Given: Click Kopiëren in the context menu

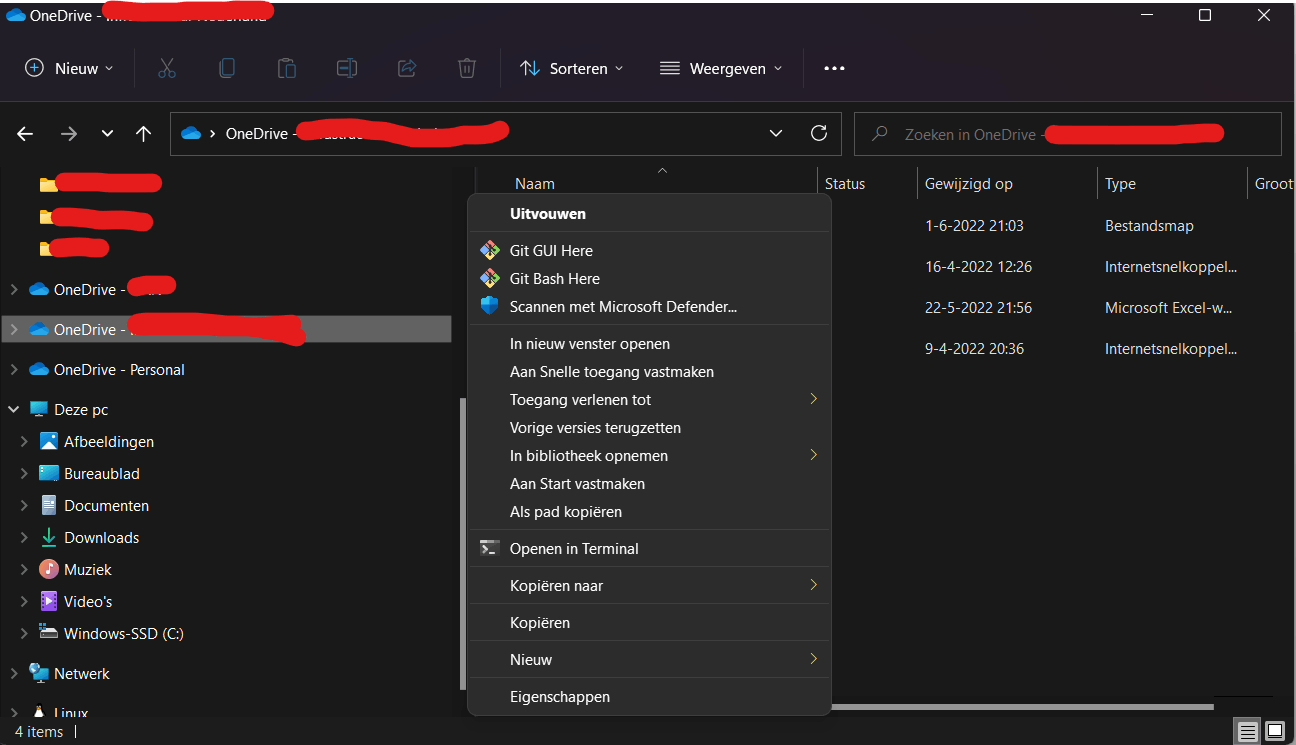Looking at the screenshot, I should [649, 622].
